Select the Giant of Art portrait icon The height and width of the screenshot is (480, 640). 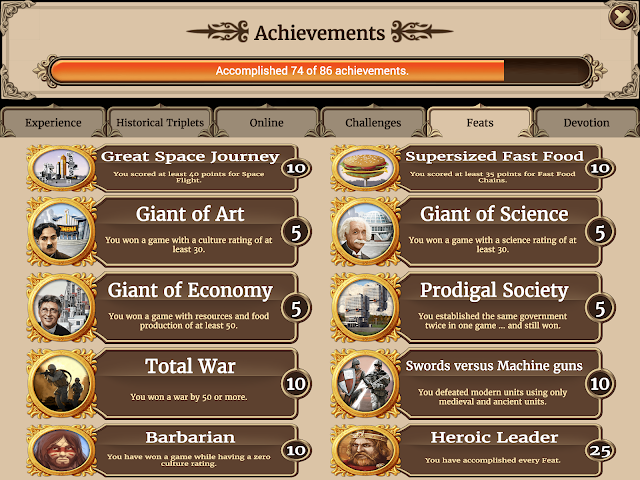[x=62, y=232]
